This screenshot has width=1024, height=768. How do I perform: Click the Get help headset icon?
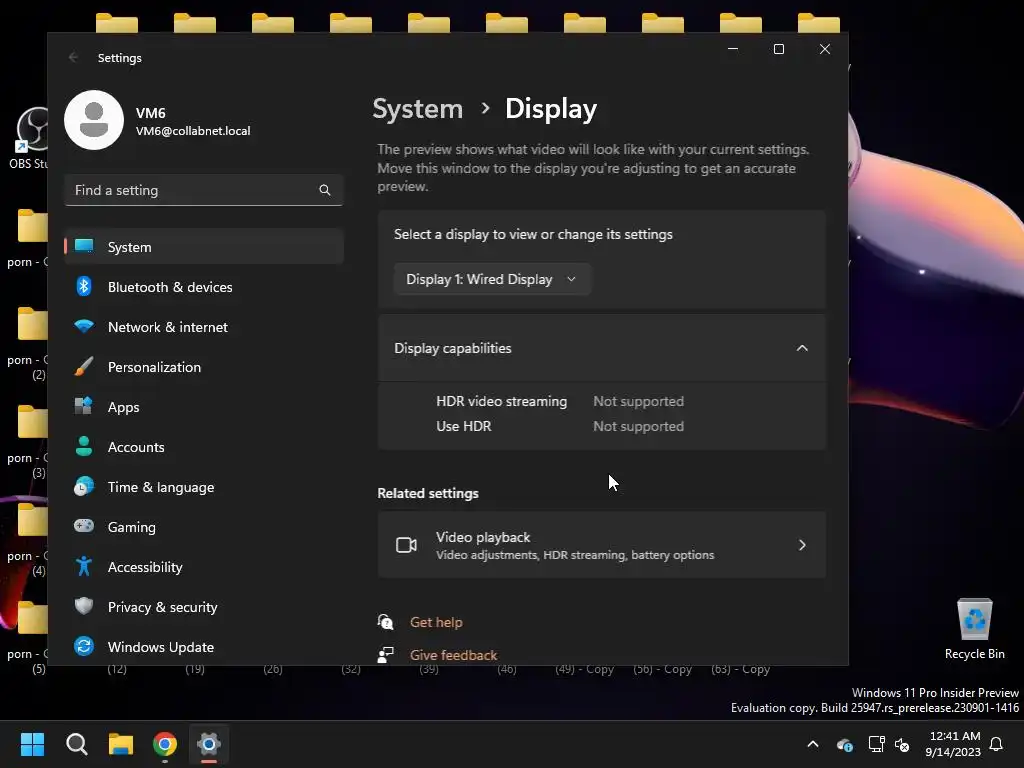click(x=385, y=622)
